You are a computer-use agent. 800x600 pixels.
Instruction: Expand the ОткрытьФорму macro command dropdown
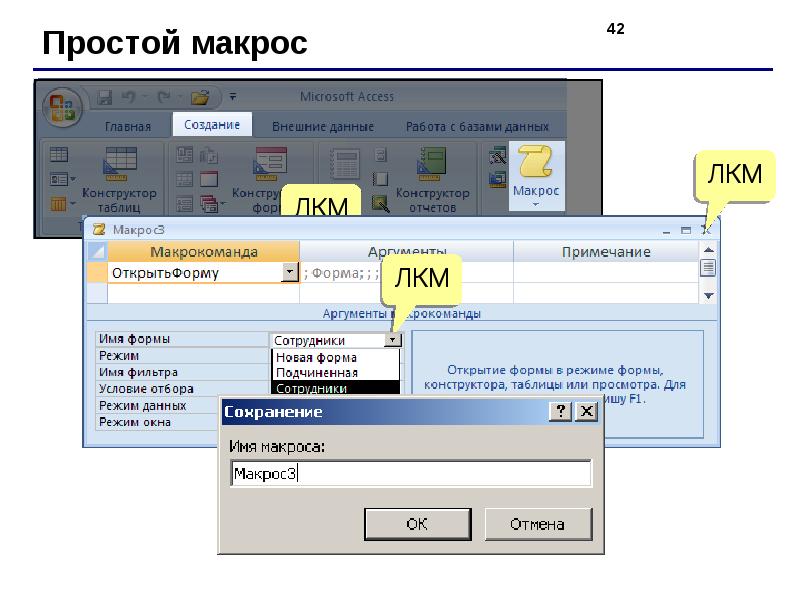(x=290, y=272)
